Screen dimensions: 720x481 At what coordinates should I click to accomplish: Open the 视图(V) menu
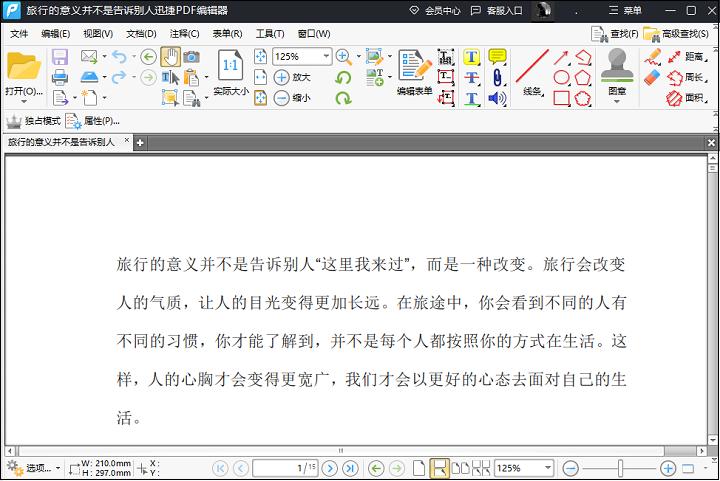tap(98, 34)
